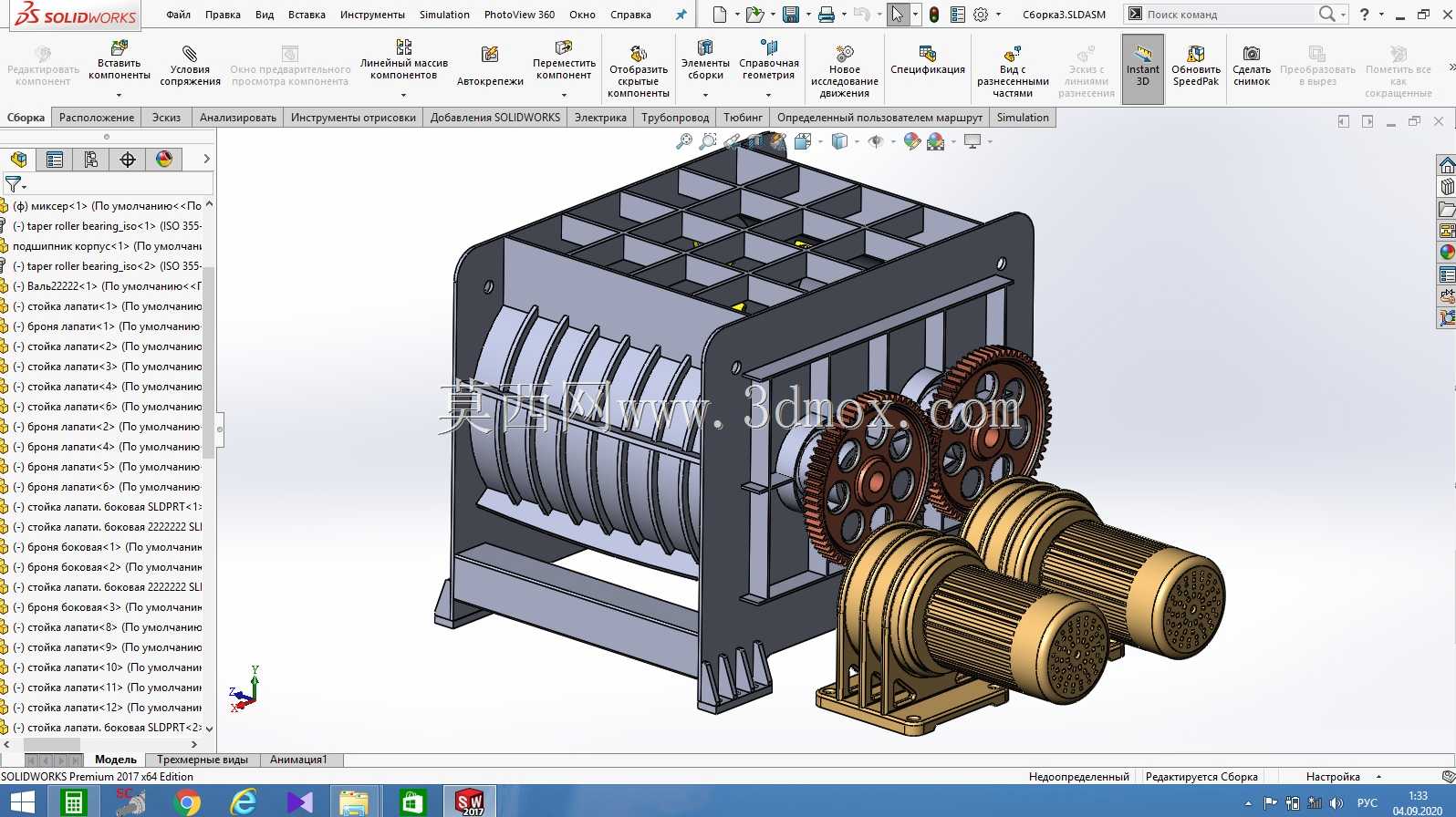
Task: Click Условия сопряжения mate tool
Action: [190, 67]
